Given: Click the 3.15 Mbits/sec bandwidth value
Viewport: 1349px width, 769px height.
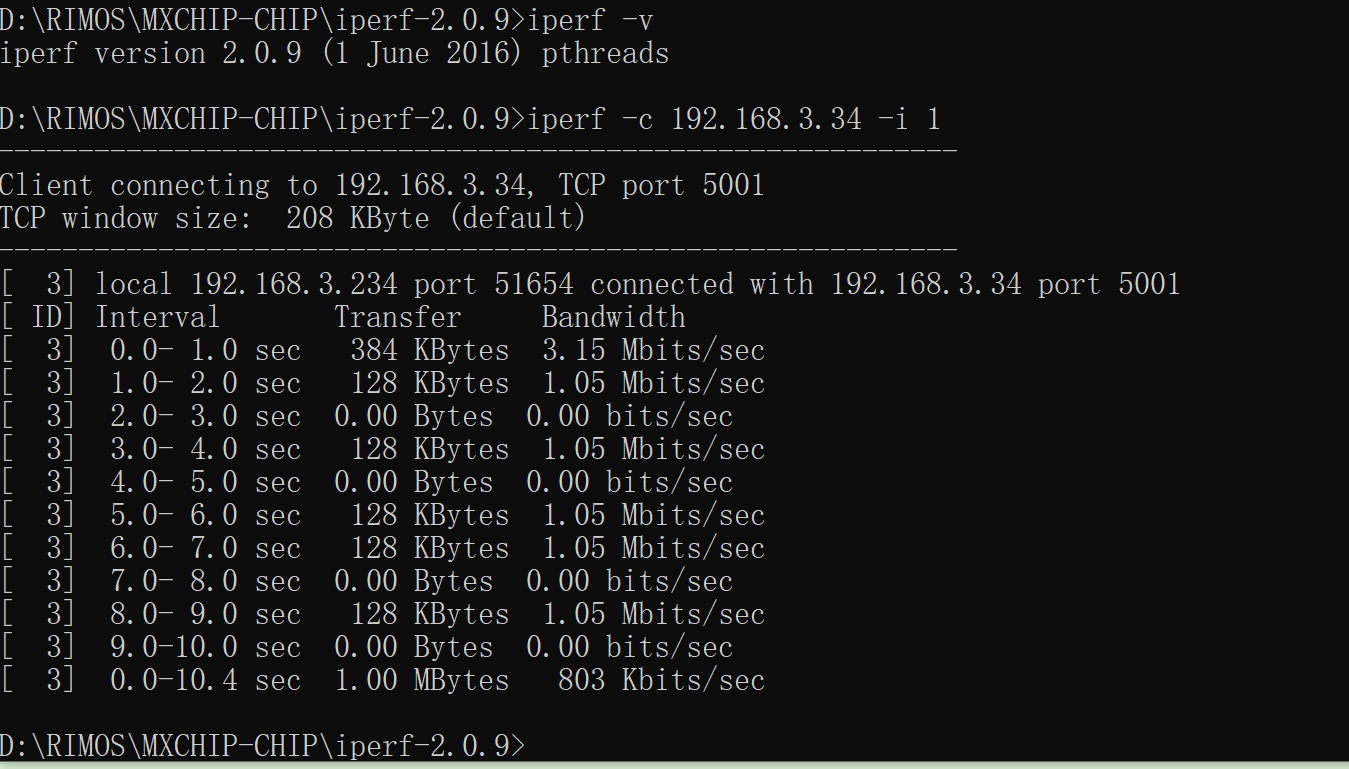Looking at the screenshot, I should 653,350.
